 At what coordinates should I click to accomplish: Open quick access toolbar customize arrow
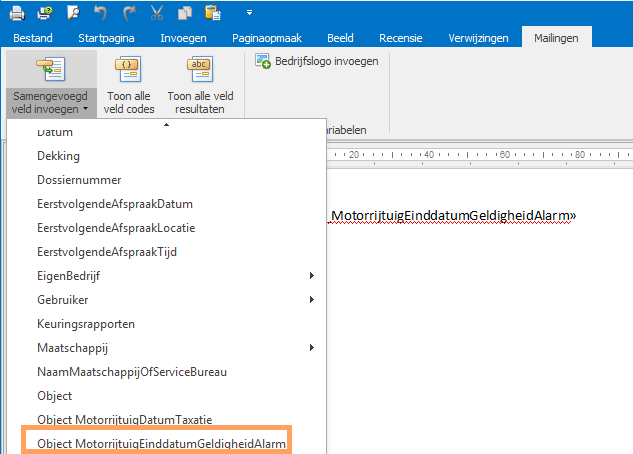[249, 13]
